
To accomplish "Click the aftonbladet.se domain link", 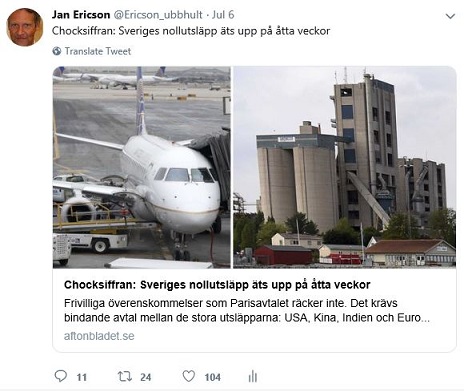I will (99, 336).
